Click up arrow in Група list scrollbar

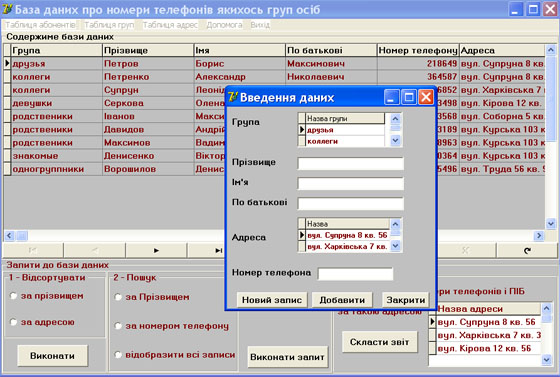[x=395, y=118]
